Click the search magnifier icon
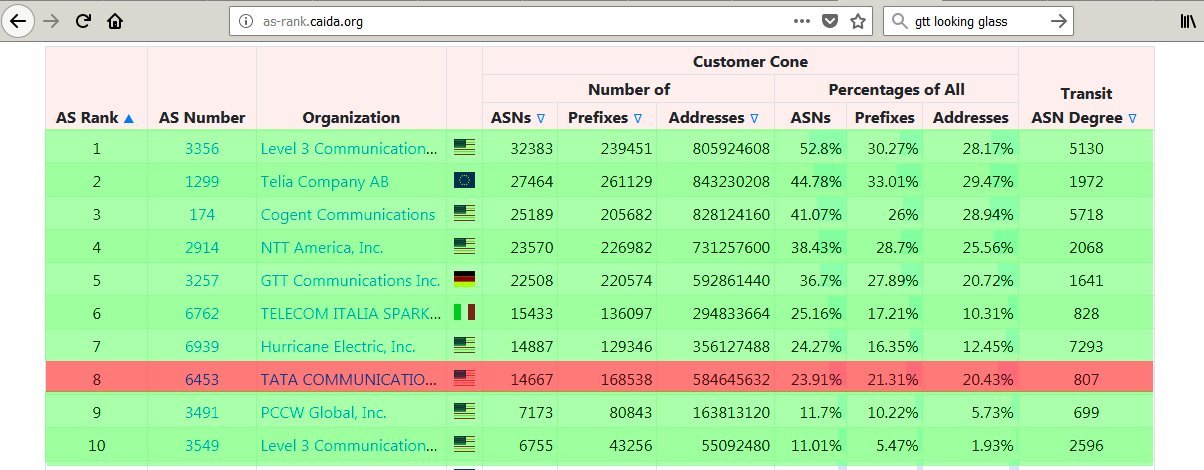The image size is (1204, 470). pyautogui.click(x=900, y=20)
